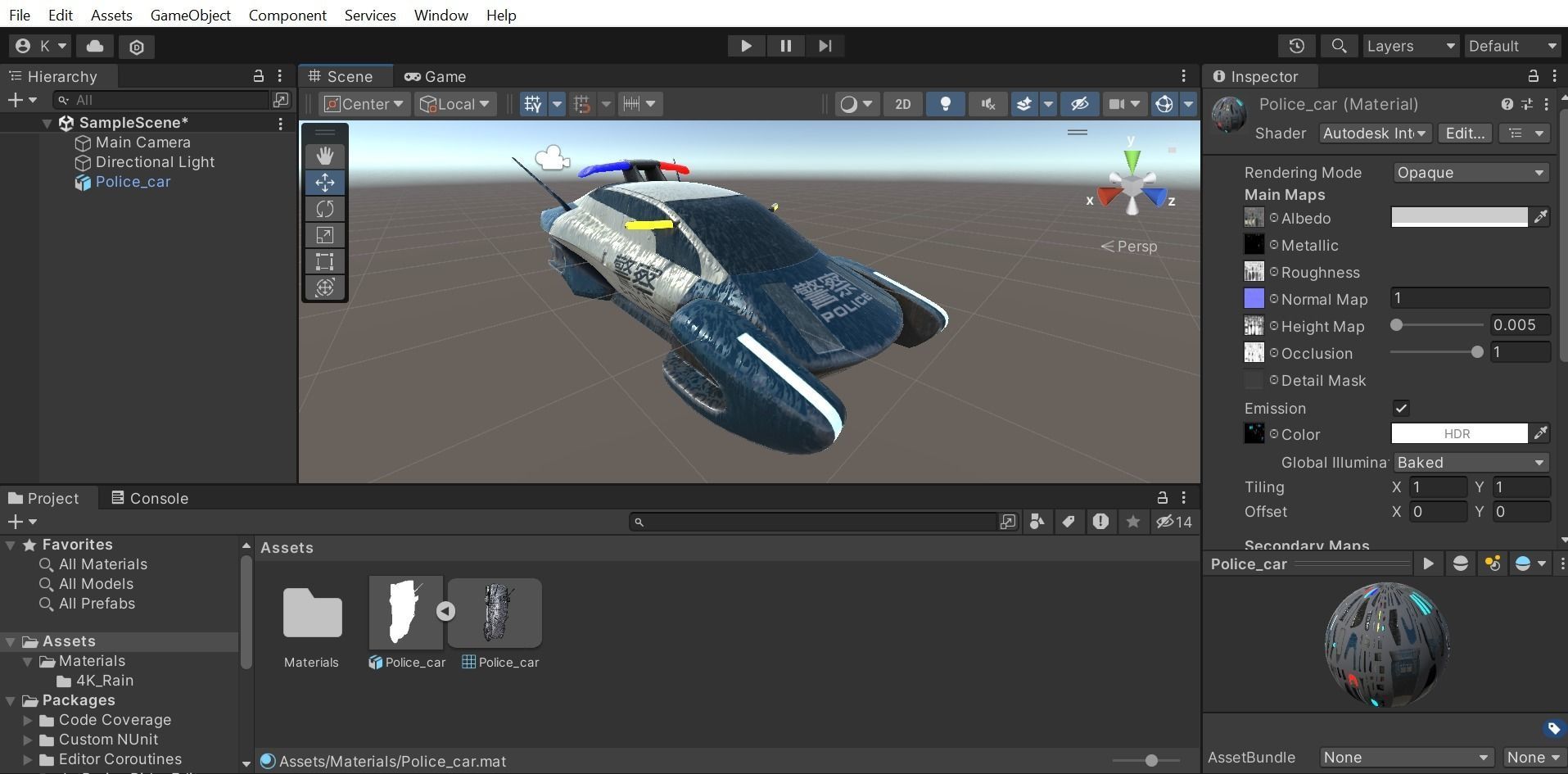
Task: Toggle grid snapping
Action: tap(582, 104)
